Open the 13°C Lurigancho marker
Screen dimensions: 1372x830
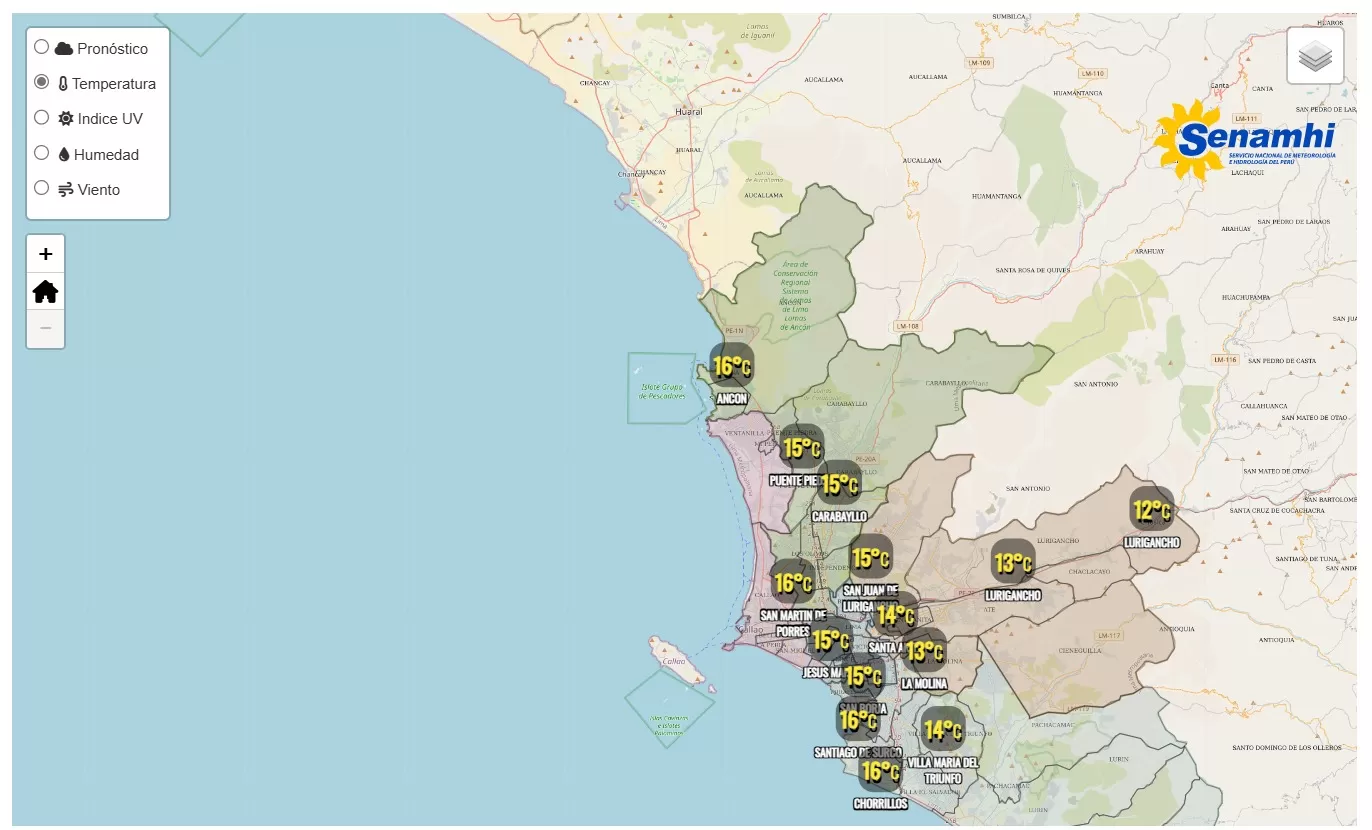tap(1012, 563)
